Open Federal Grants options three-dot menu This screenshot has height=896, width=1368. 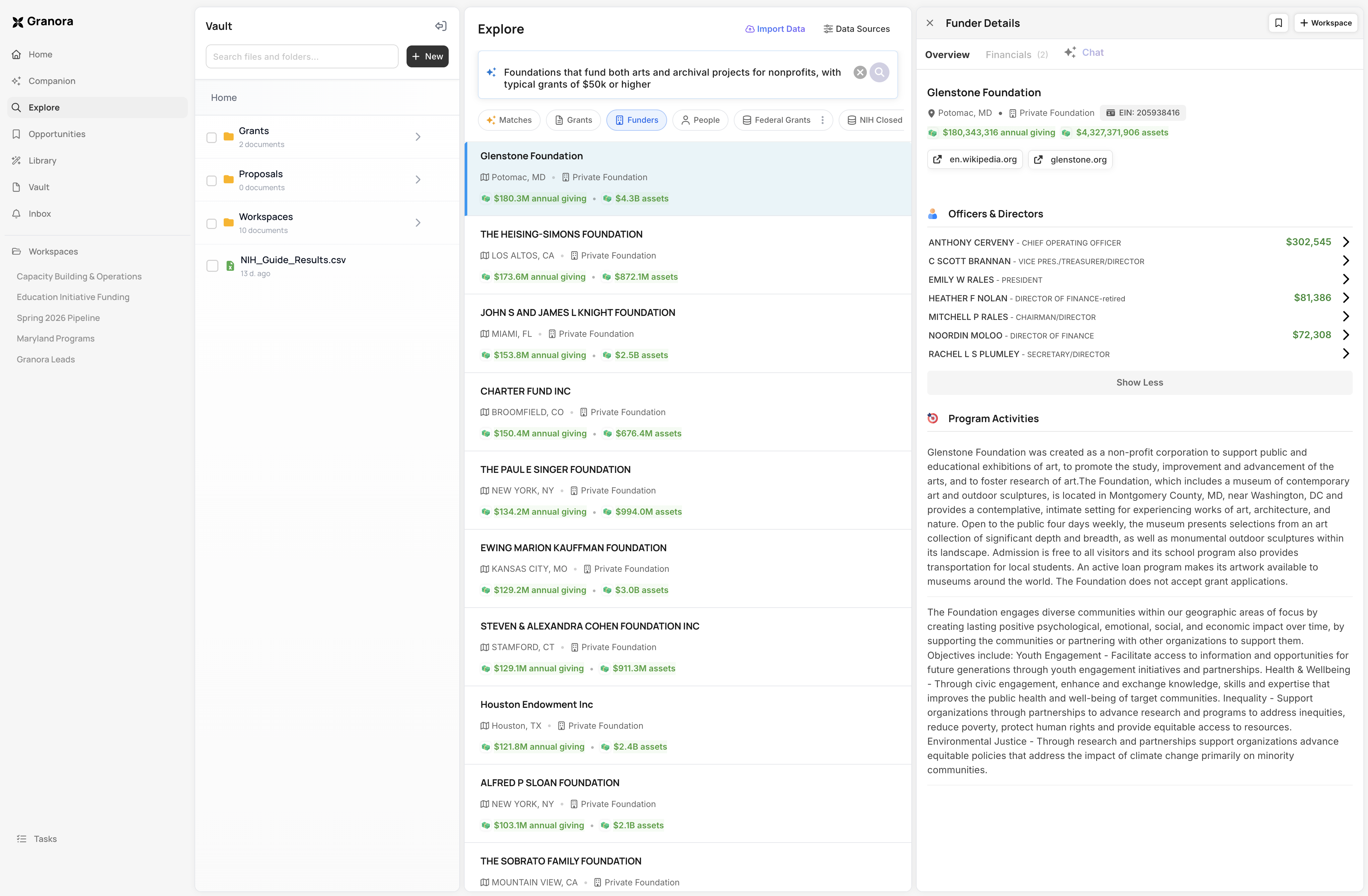[822, 120]
